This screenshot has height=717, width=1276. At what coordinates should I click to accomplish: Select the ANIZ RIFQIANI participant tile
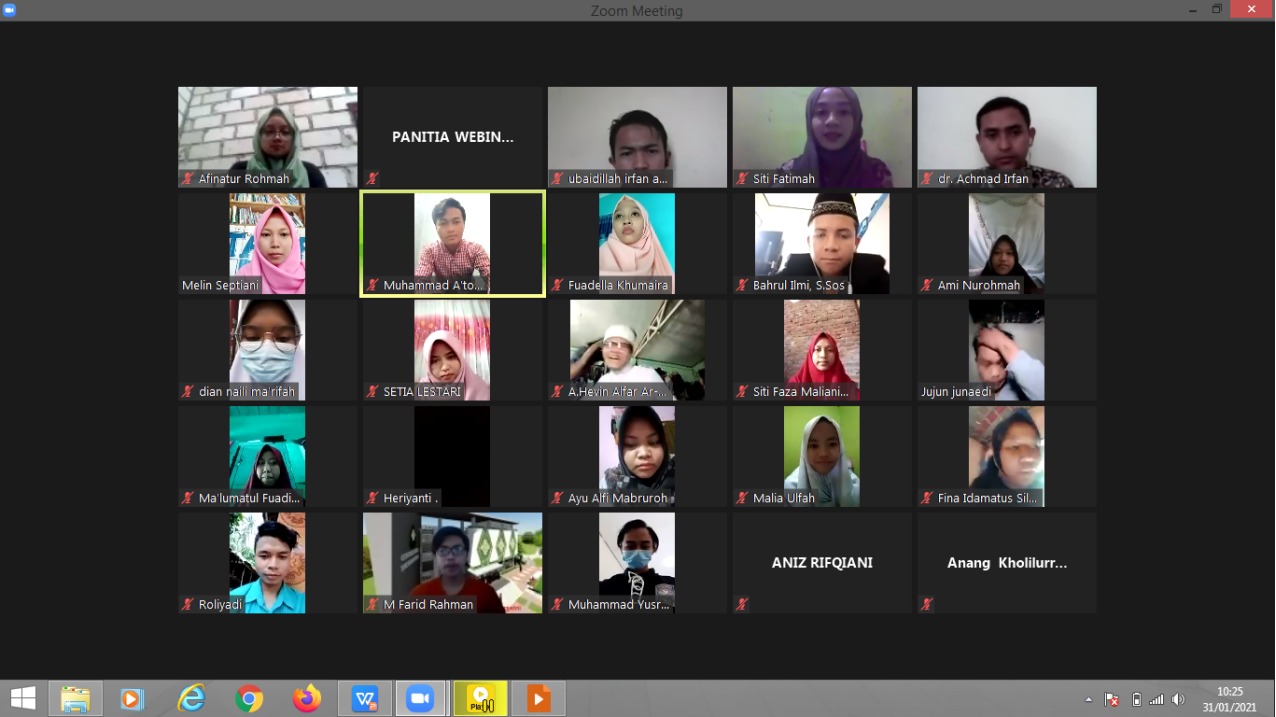coord(822,563)
